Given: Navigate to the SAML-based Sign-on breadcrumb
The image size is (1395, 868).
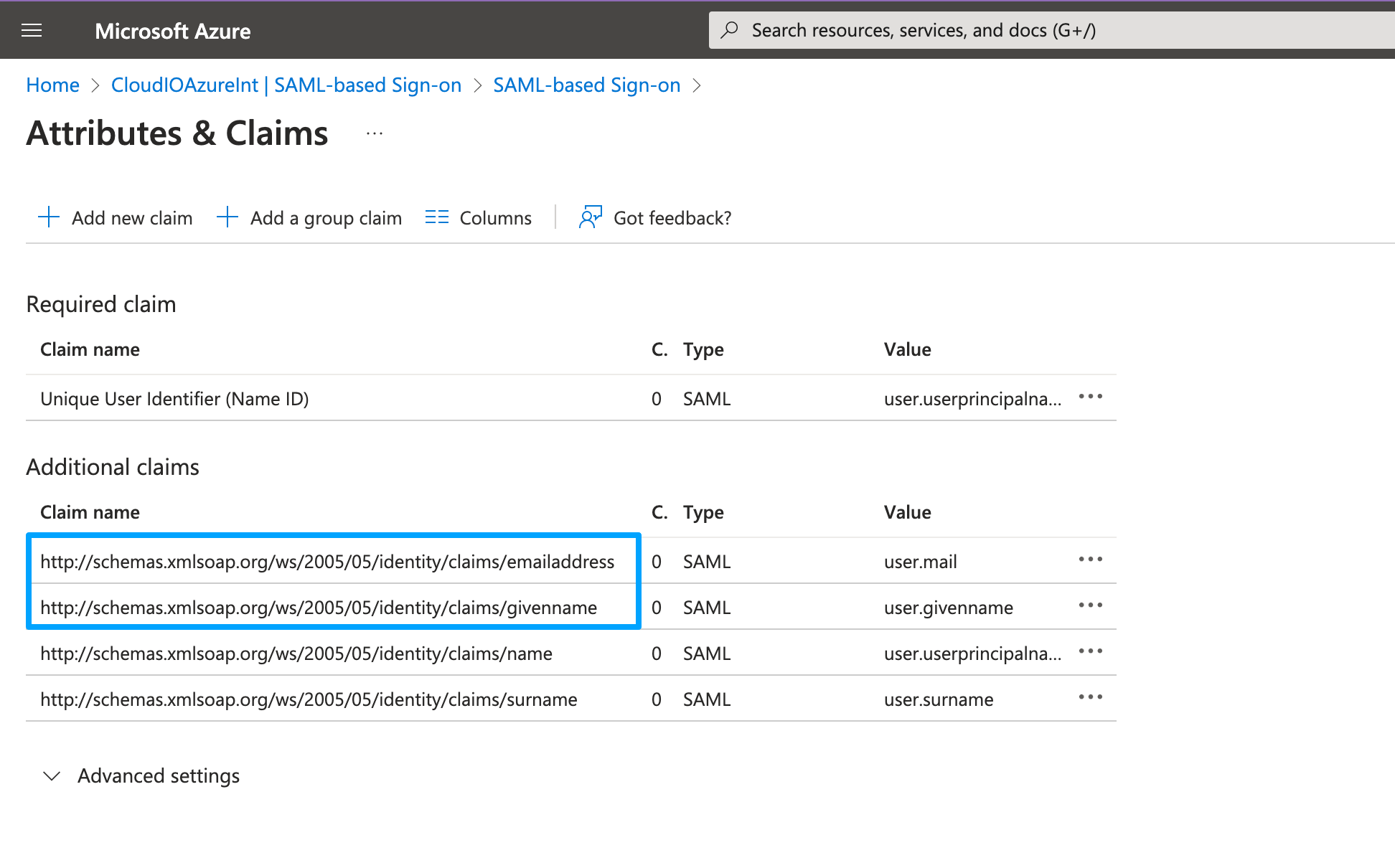Looking at the screenshot, I should click(x=586, y=85).
